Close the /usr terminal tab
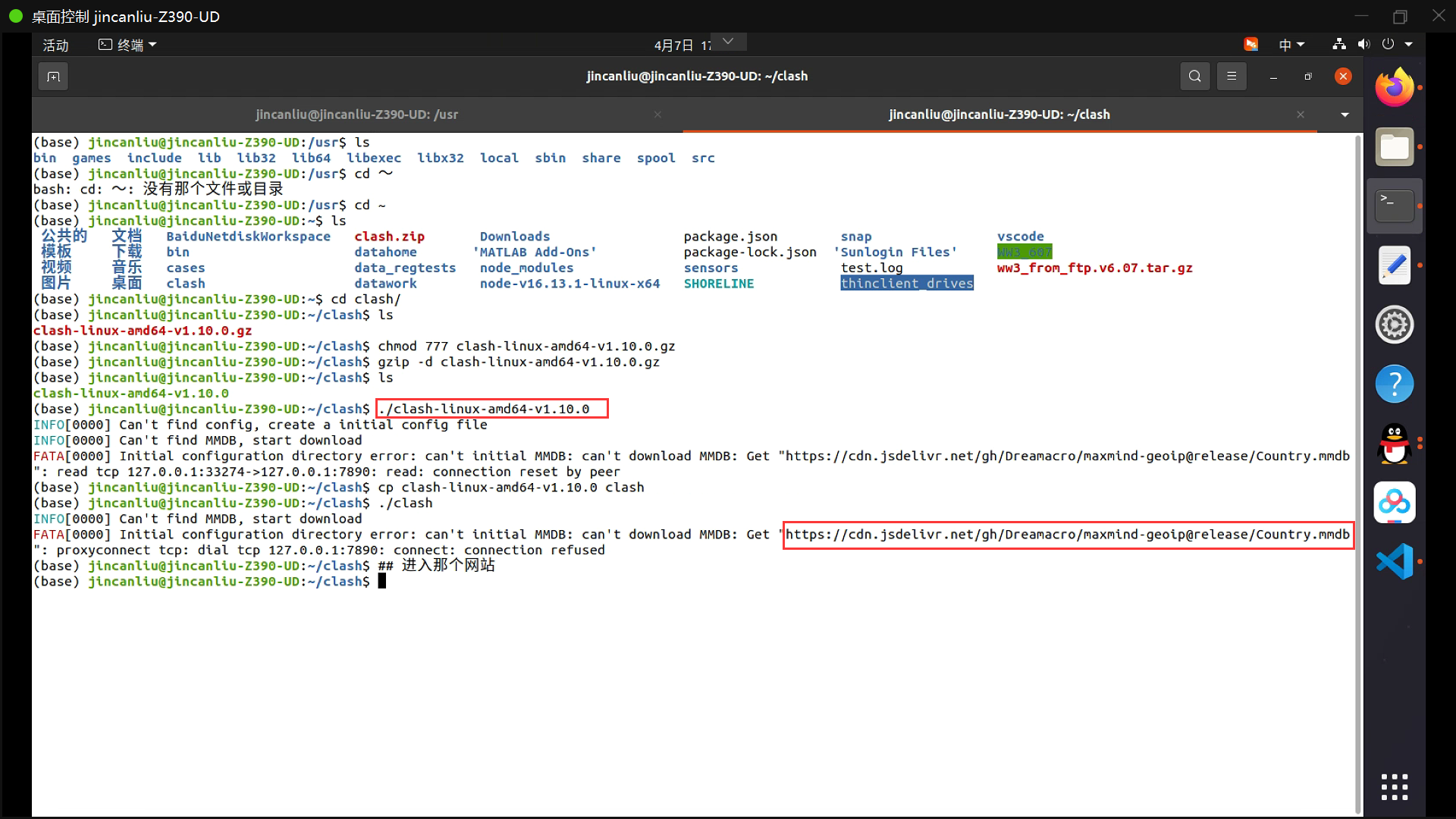The height and width of the screenshot is (819, 1456). [657, 115]
